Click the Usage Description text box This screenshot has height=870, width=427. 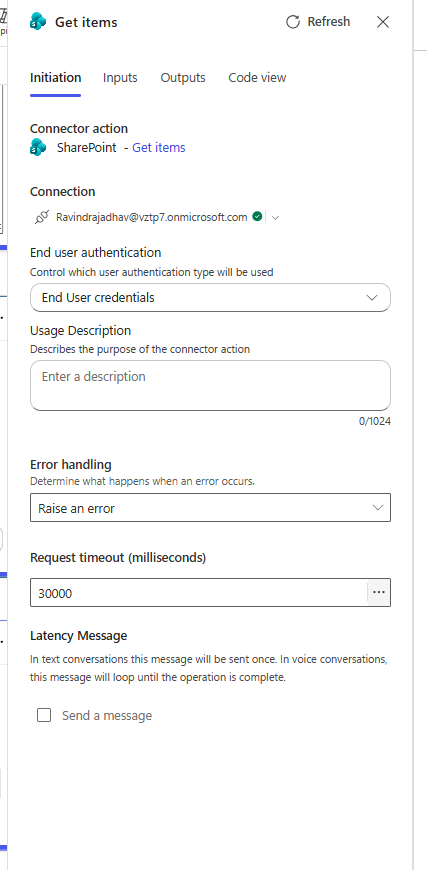click(210, 386)
